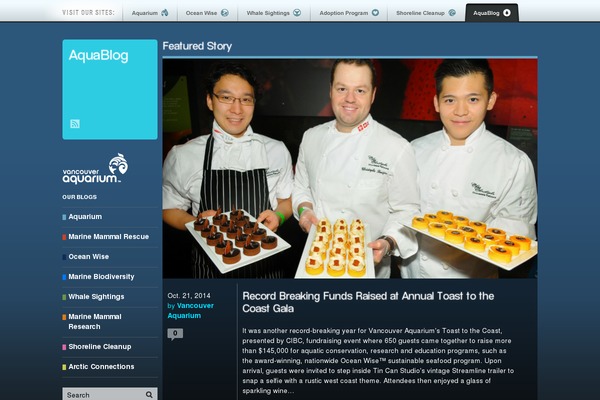Click the Whale Sightings tail icon
The width and height of the screenshot is (600, 400).
point(297,13)
